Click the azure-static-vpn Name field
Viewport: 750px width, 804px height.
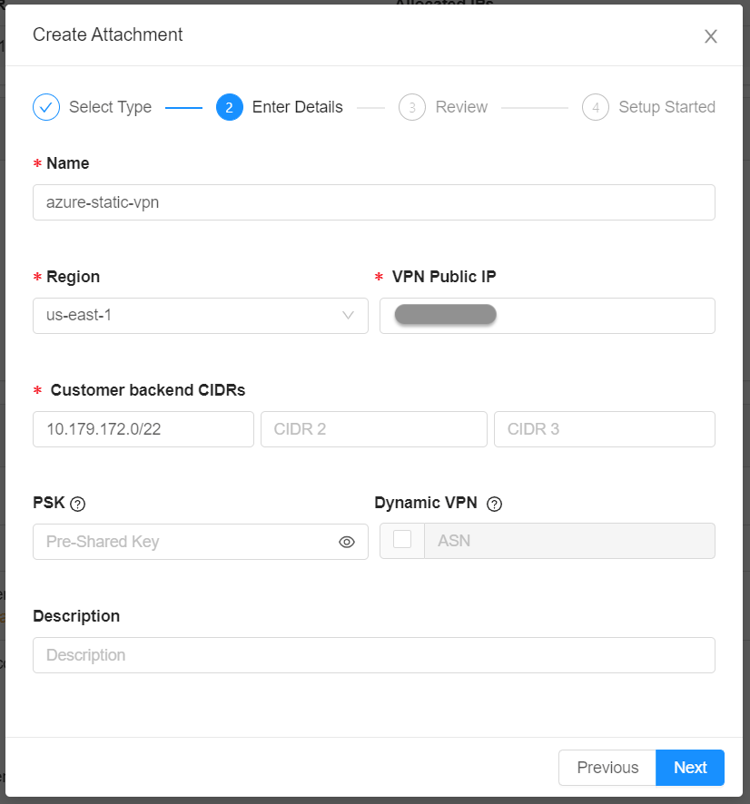(x=374, y=202)
